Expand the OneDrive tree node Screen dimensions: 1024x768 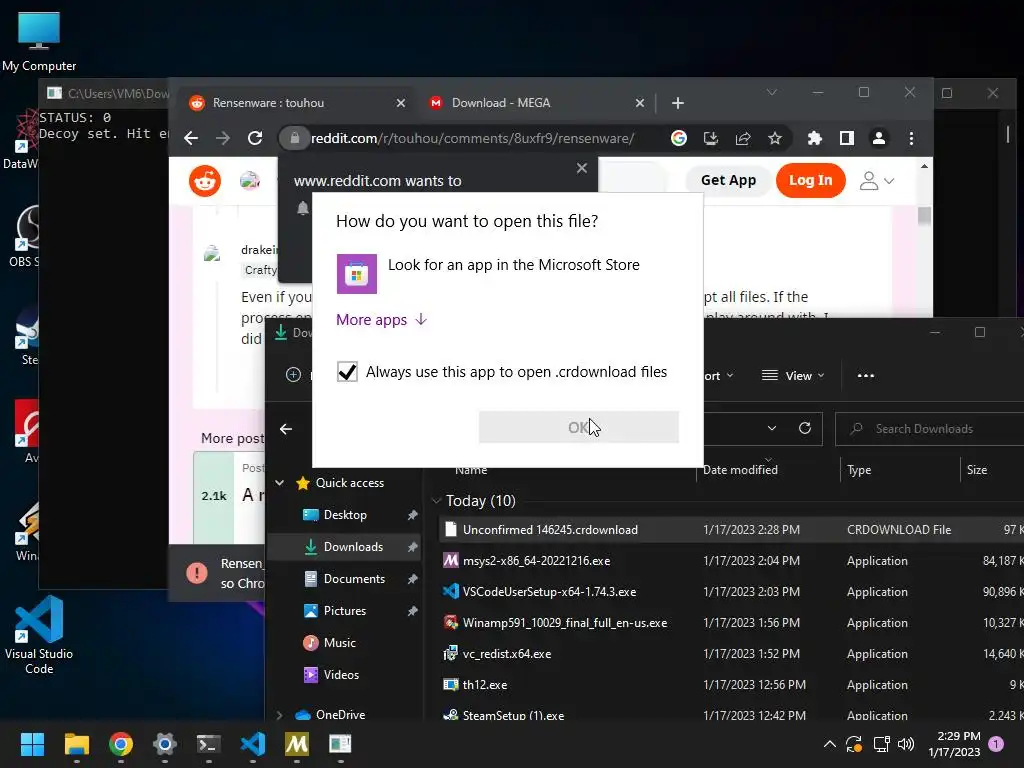click(280, 714)
